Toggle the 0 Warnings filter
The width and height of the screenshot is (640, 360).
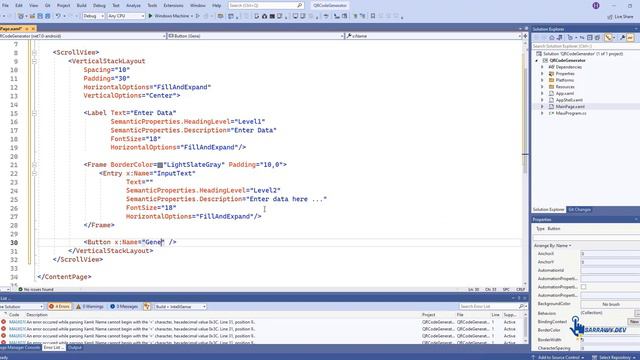click(x=90, y=307)
